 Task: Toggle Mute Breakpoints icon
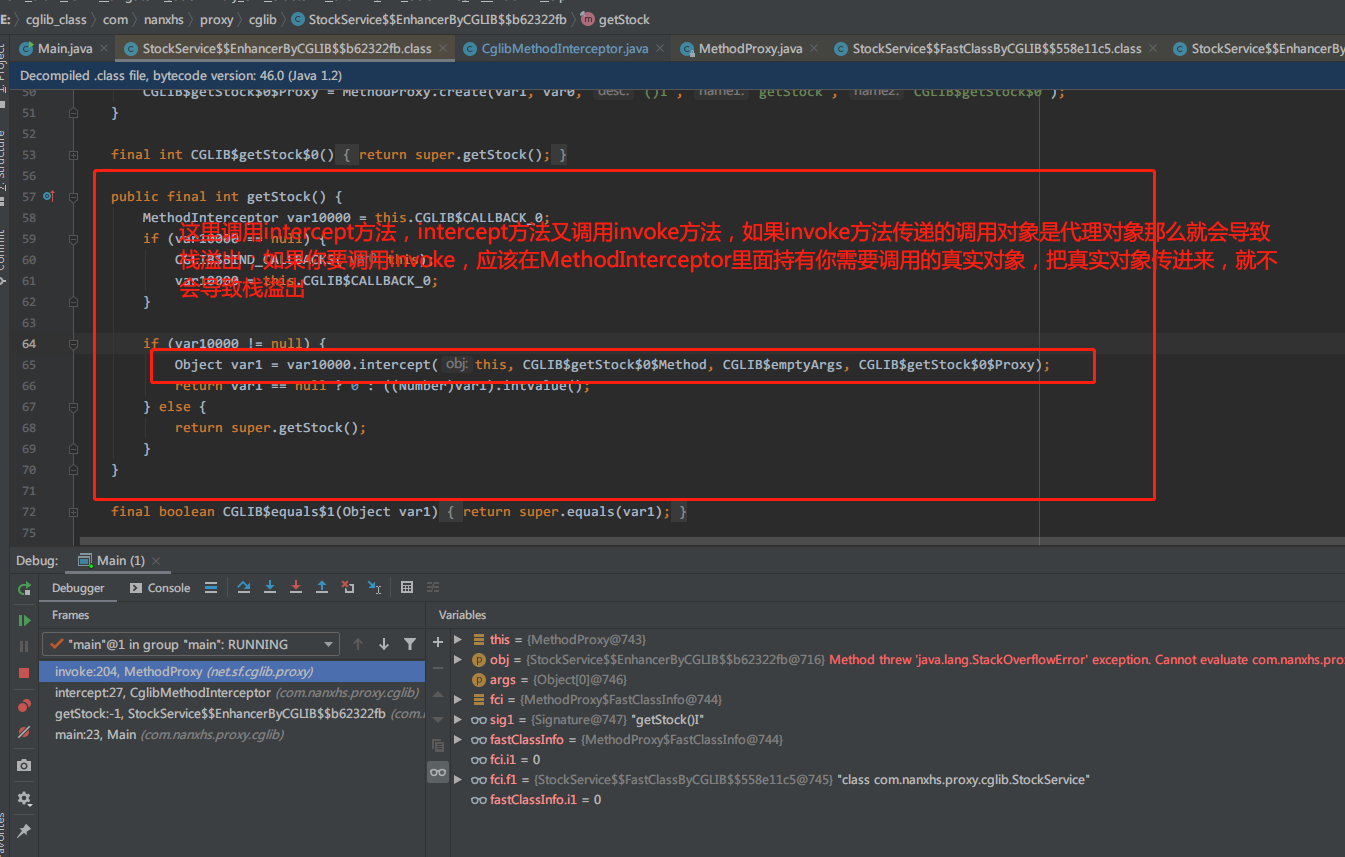pyautogui.click(x=24, y=732)
